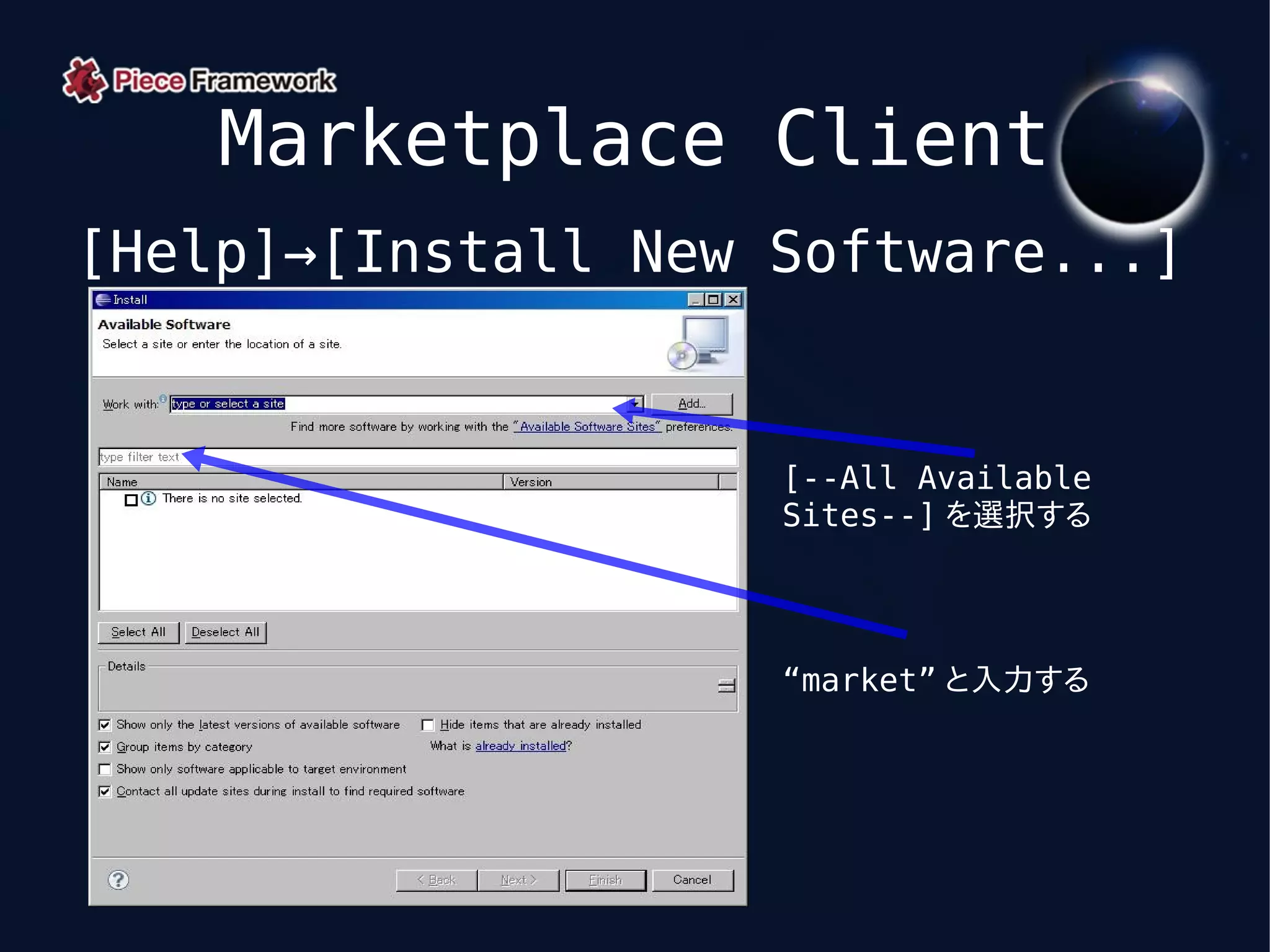Image resolution: width=1270 pixels, height=952 pixels.
Task: Click the Name column header
Action: click(301, 482)
